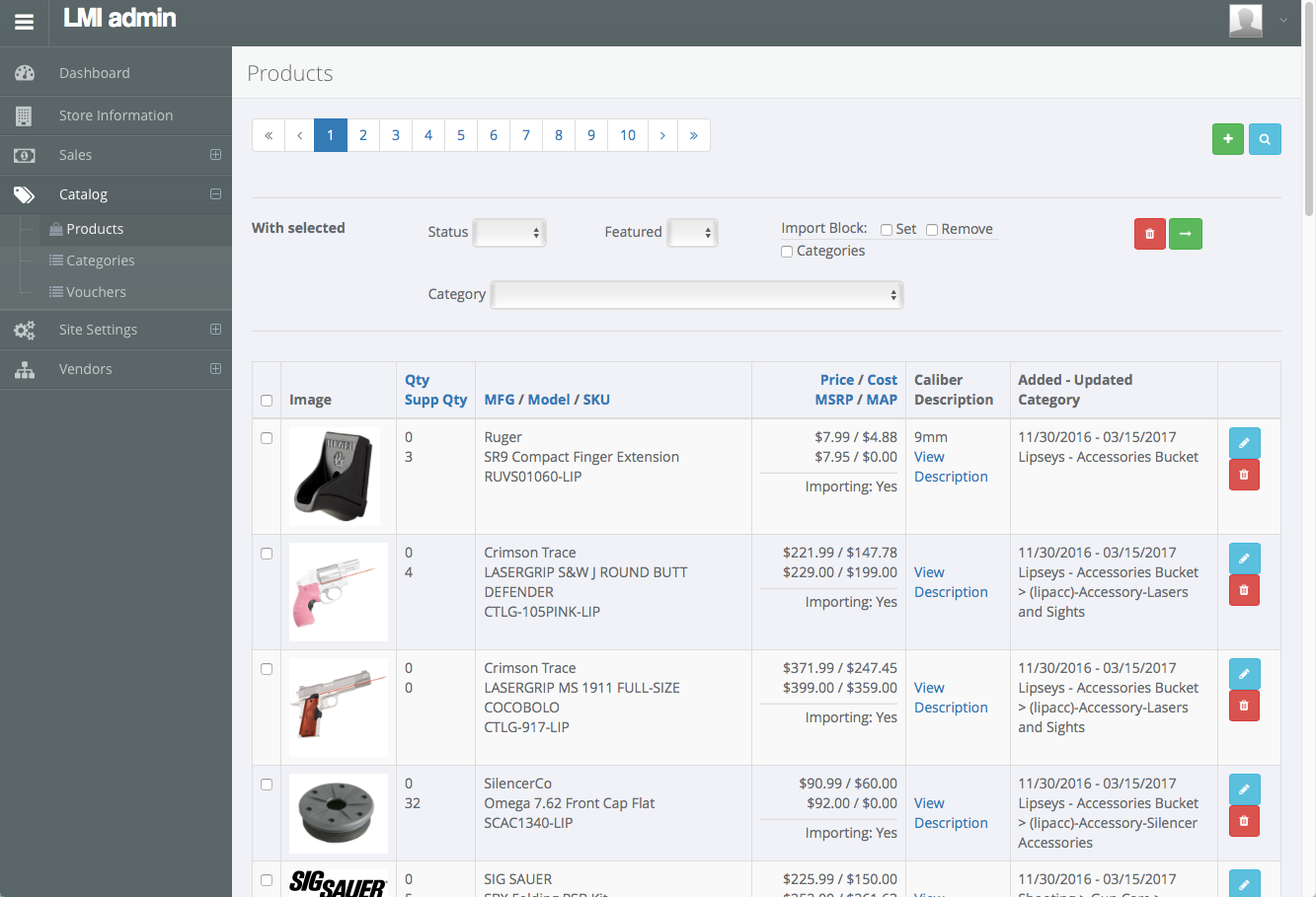Image resolution: width=1316 pixels, height=897 pixels.
Task: View Description for SilencerCo Omega Front Cap
Action: tap(951, 813)
